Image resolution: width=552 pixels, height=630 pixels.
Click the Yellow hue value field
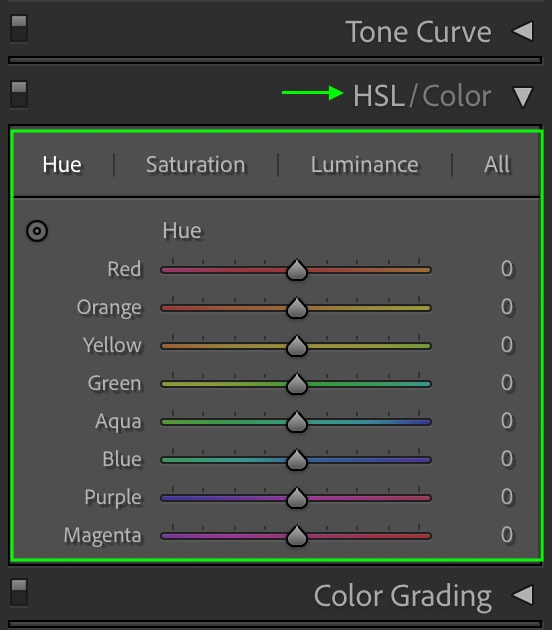tap(507, 345)
